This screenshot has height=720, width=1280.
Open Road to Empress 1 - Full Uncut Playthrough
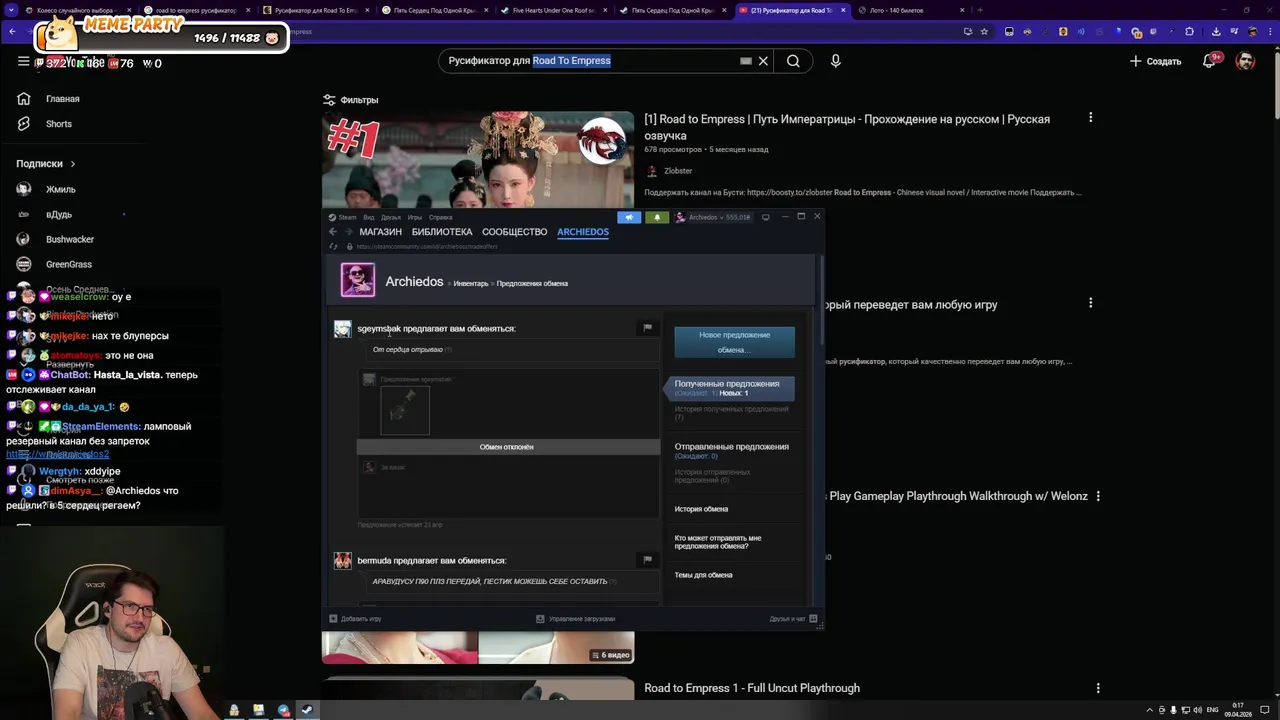[x=752, y=688]
